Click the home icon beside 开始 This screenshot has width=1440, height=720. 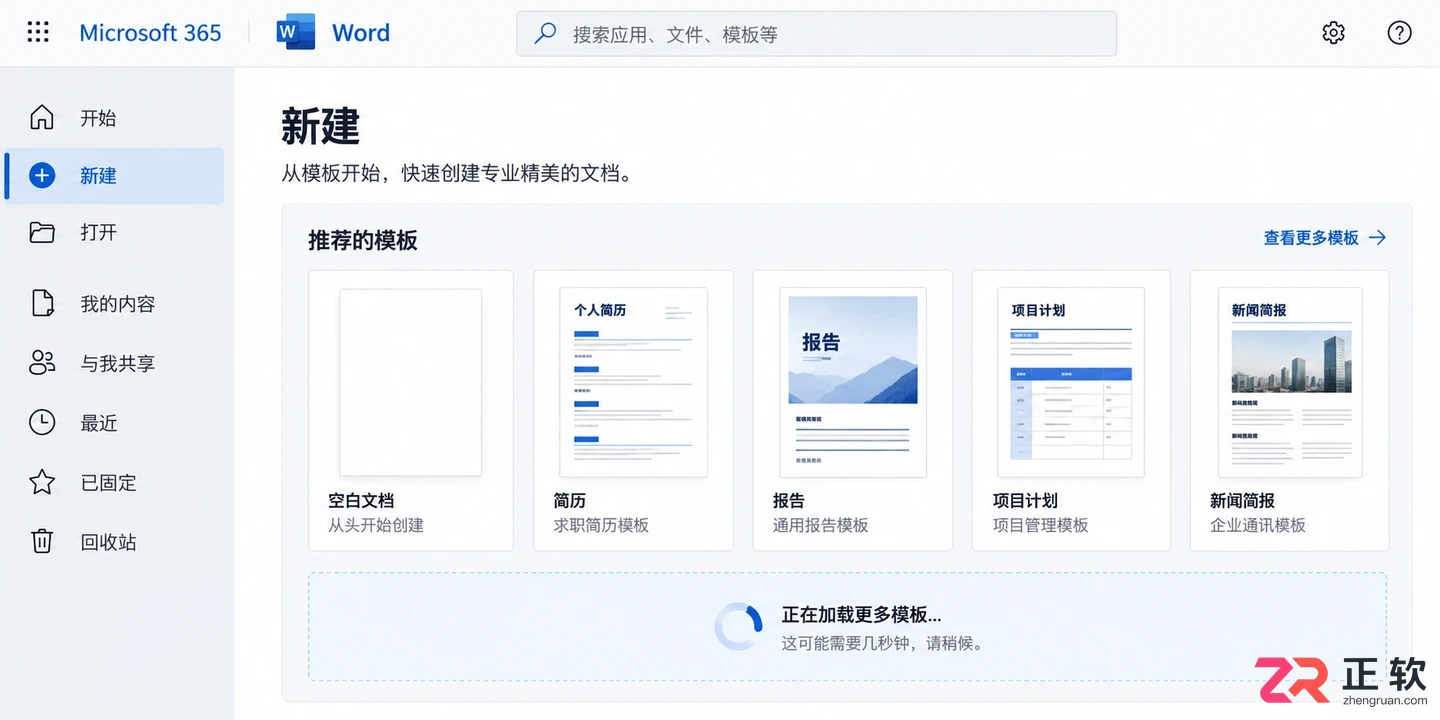click(x=42, y=117)
